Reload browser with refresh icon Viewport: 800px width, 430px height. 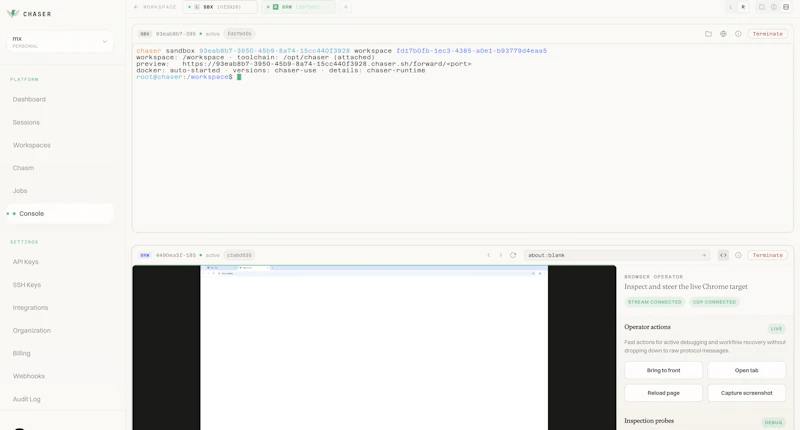(513, 255)
